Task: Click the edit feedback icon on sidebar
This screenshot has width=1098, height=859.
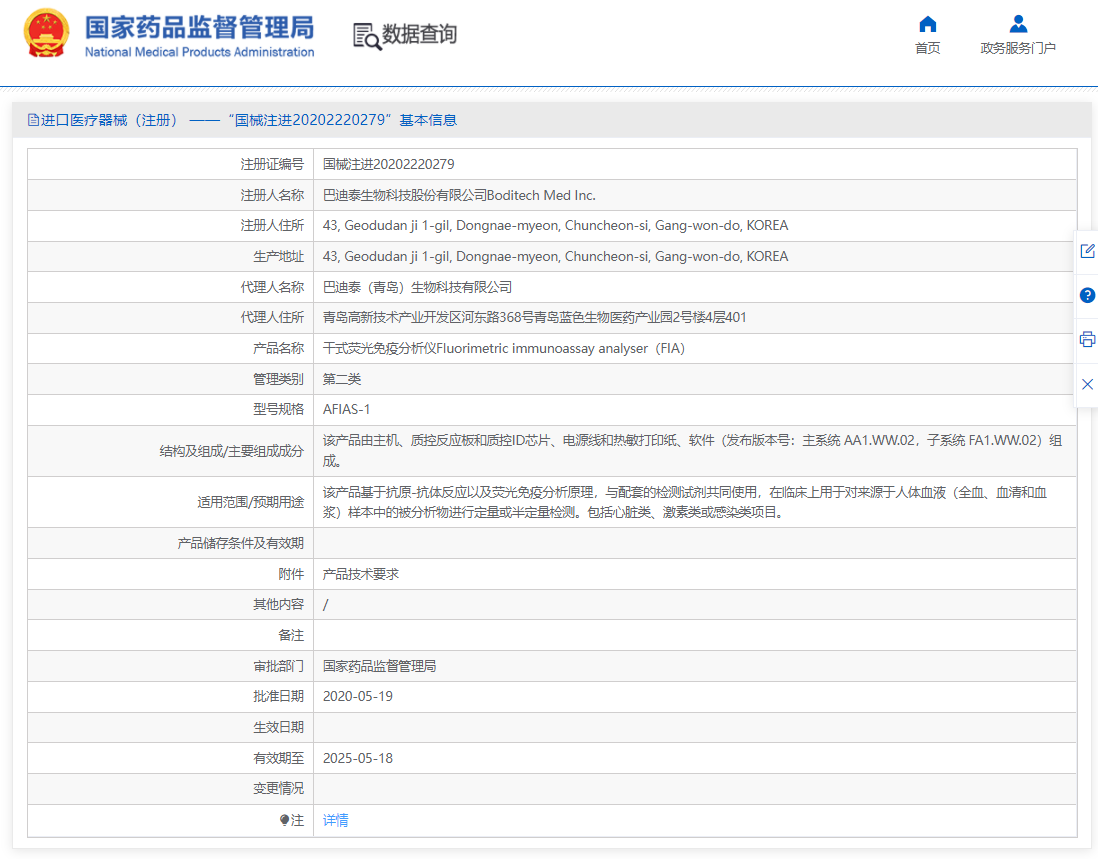Action: 1087,251
